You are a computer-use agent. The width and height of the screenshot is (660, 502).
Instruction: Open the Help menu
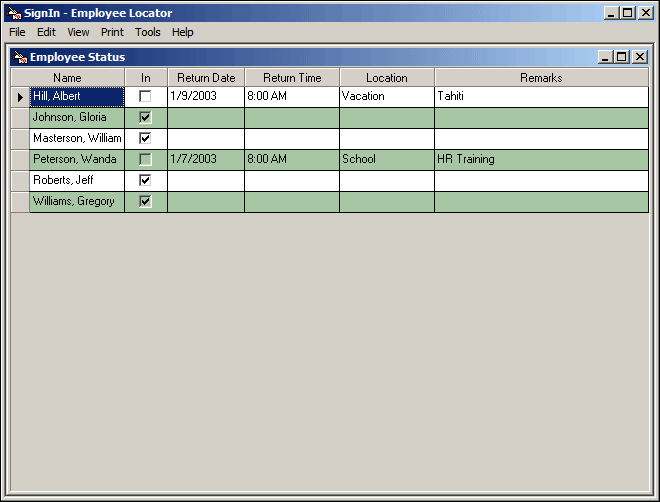(183, 32)
